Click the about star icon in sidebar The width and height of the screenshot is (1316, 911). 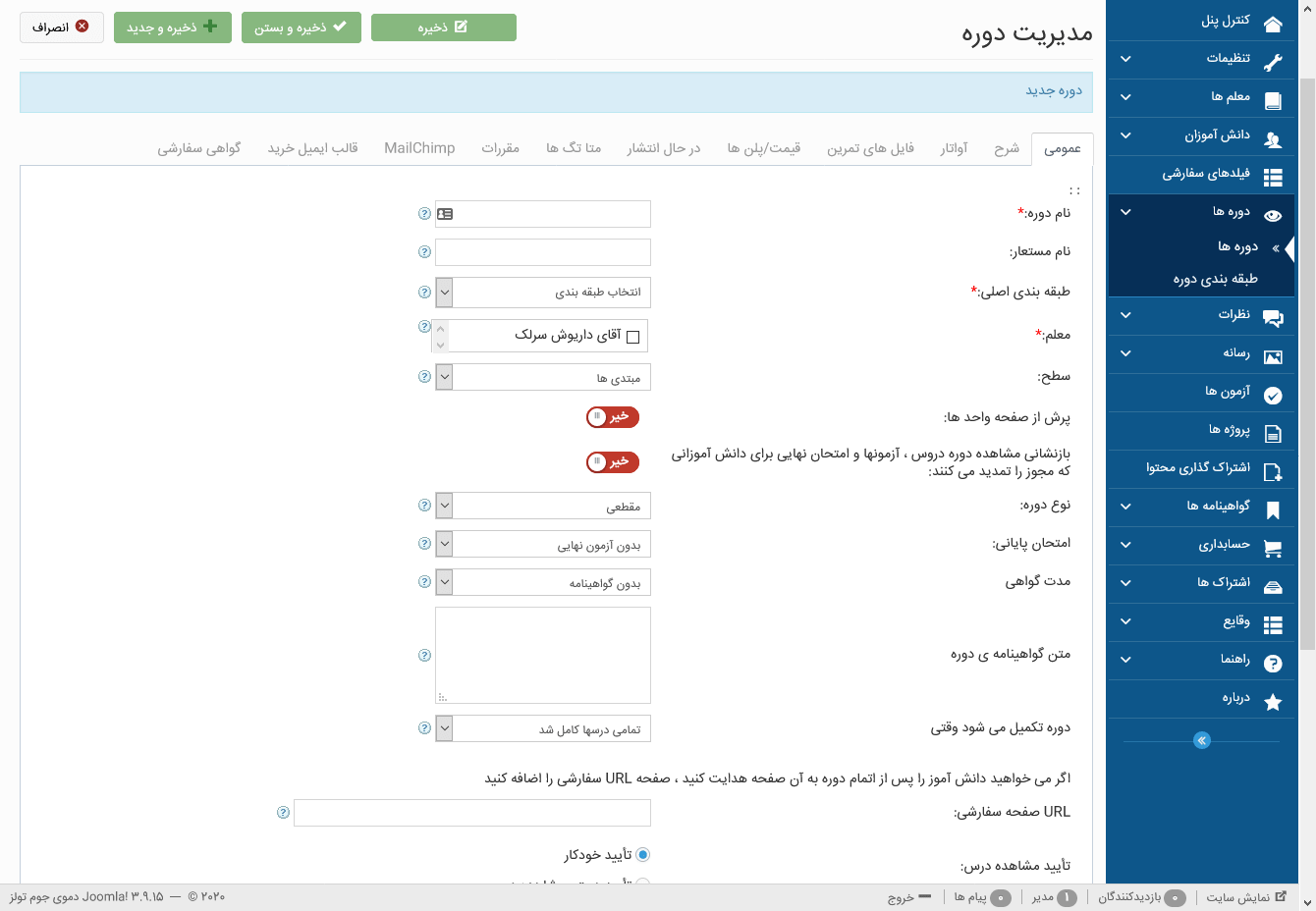coord(1273,702)
